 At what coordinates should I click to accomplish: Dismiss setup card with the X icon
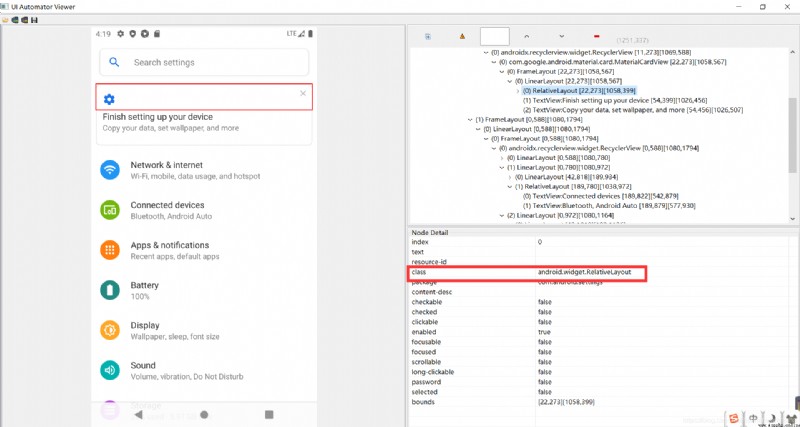(303, 93)
